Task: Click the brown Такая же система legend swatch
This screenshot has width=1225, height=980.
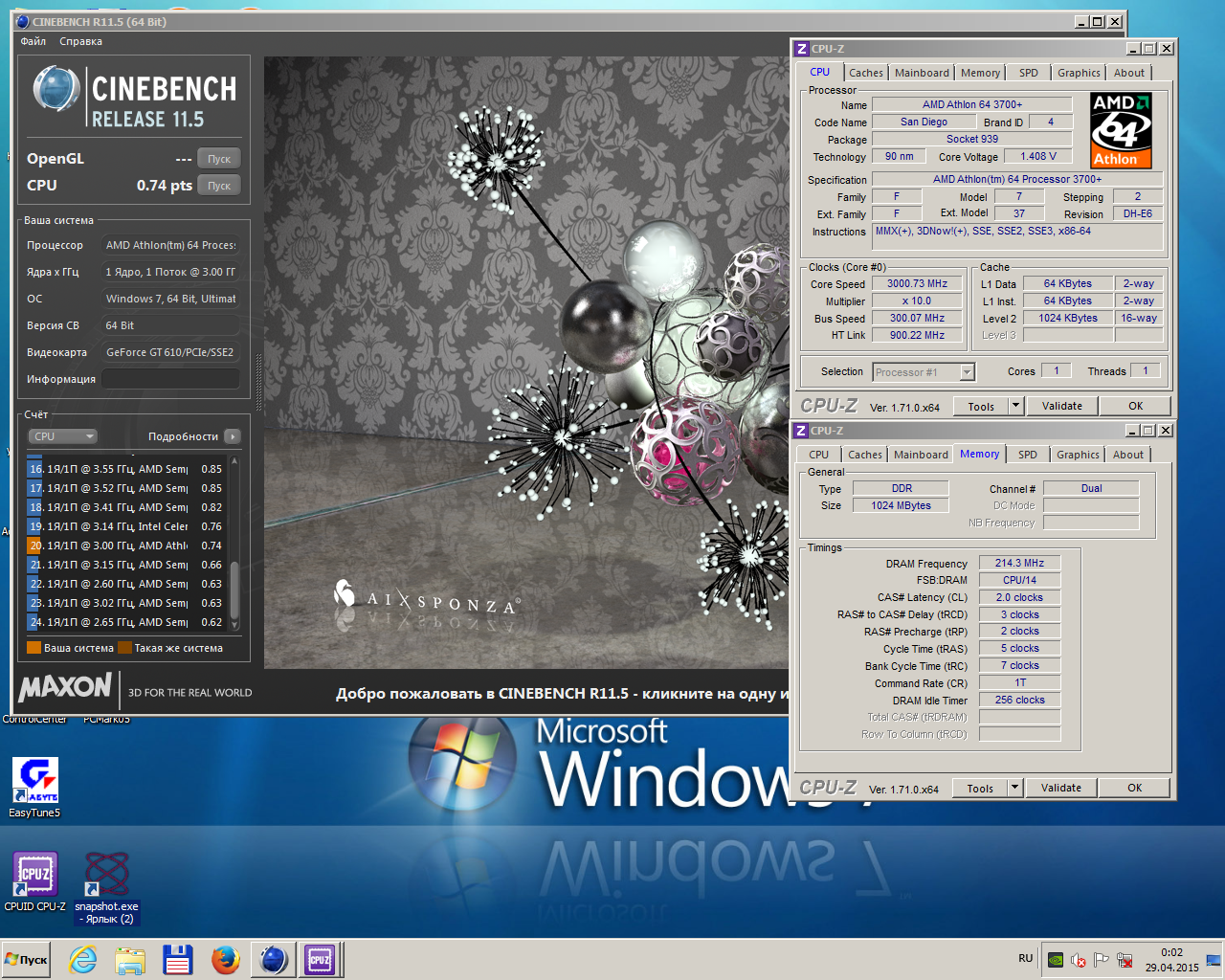Action: tap(124, 648)
